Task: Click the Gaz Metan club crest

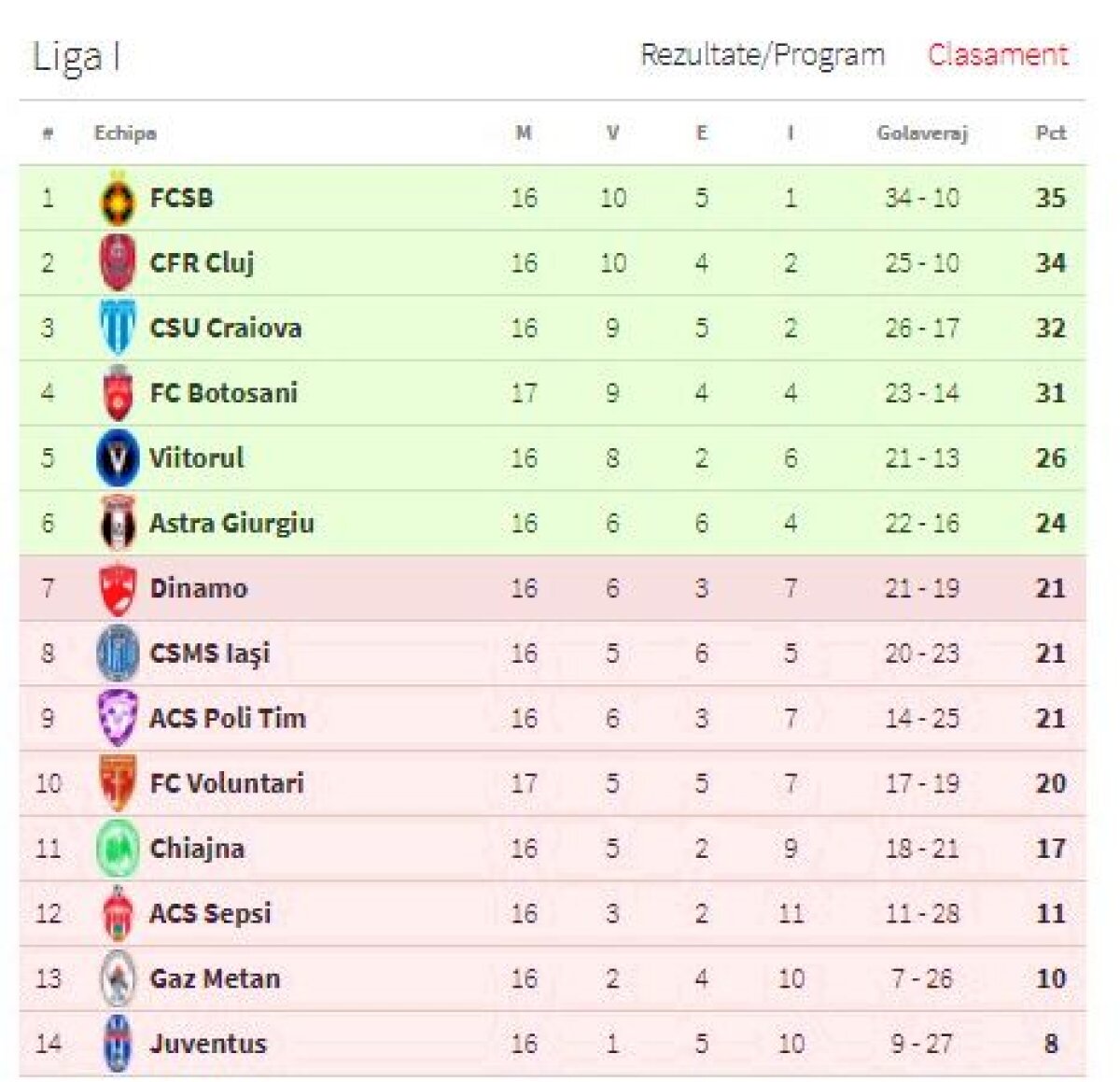Action: [x=119, y=979]
